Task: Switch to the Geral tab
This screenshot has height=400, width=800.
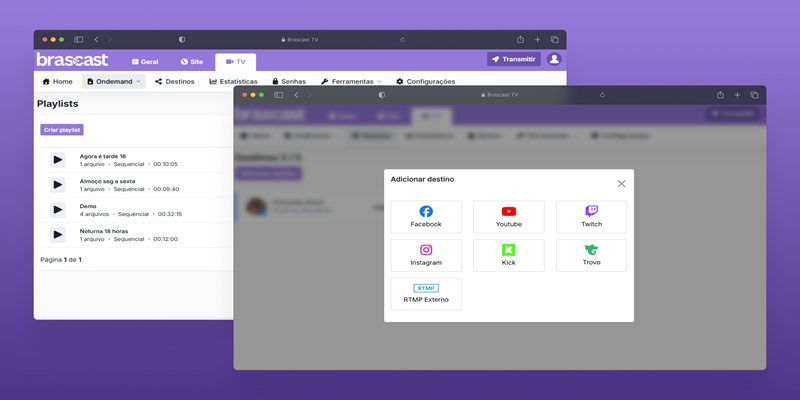Action: 145,62
